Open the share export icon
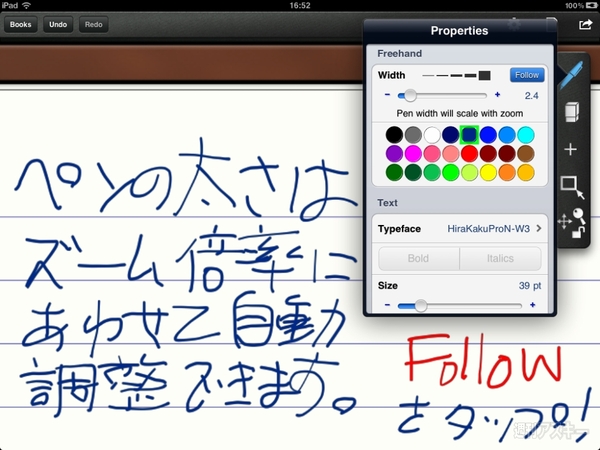 coord(585,24)
